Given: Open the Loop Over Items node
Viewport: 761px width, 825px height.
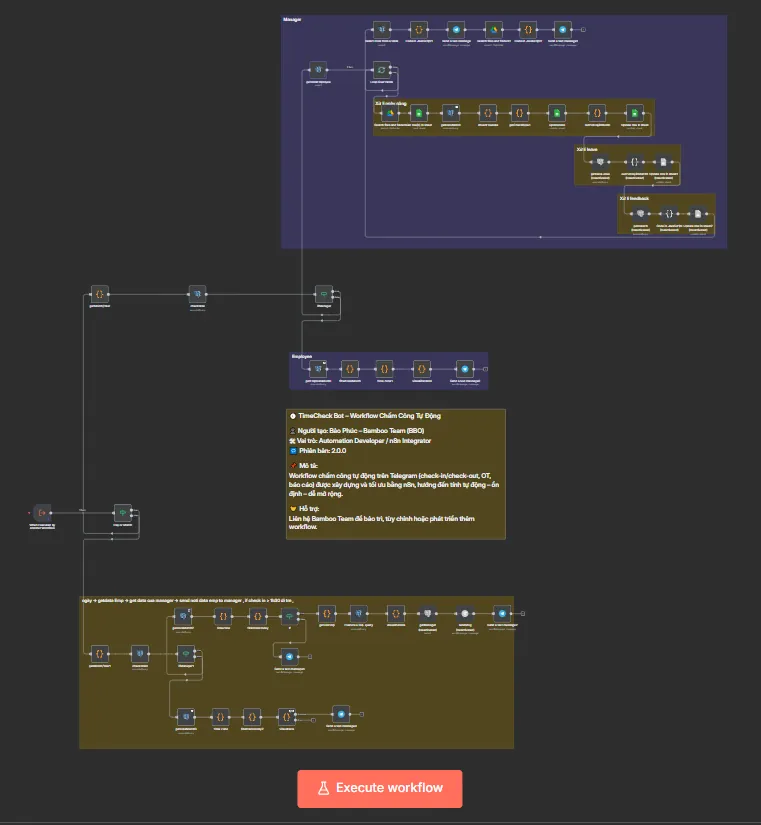Looking at the screenshot, I should (x=381, y=69).
